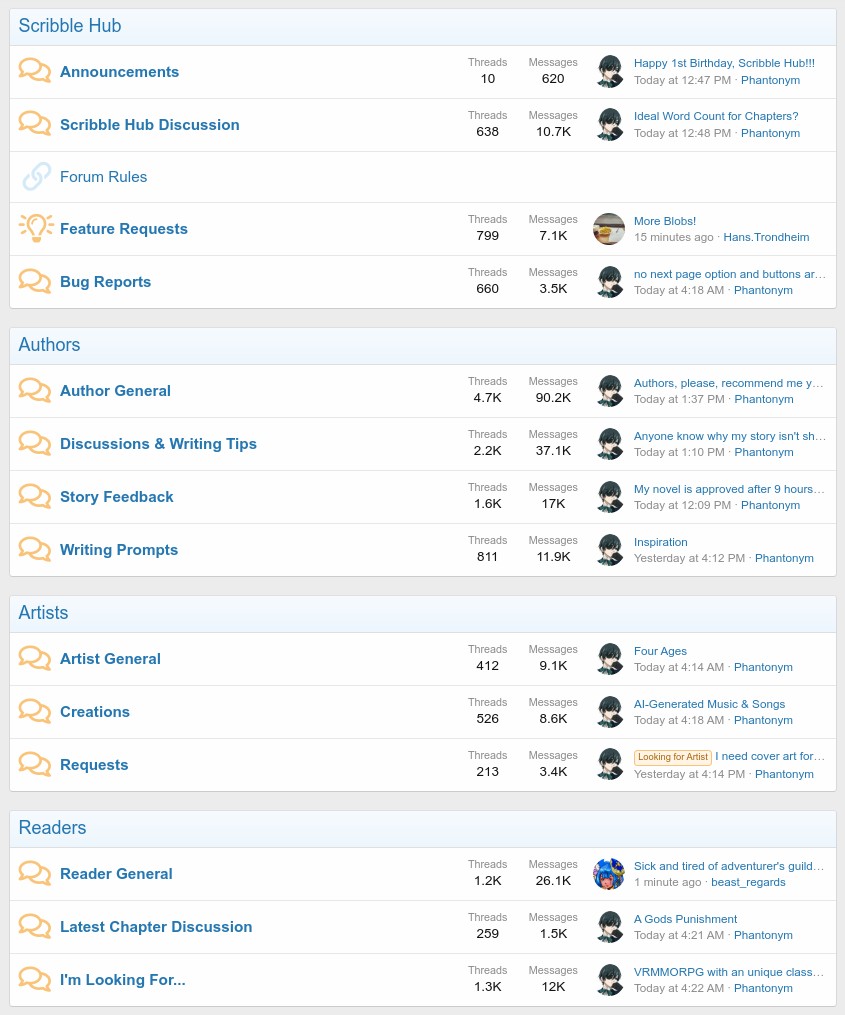
Task: Open the Scribble Hub Discussion forum
Action: pyautogui.click(x=149, y=125)
